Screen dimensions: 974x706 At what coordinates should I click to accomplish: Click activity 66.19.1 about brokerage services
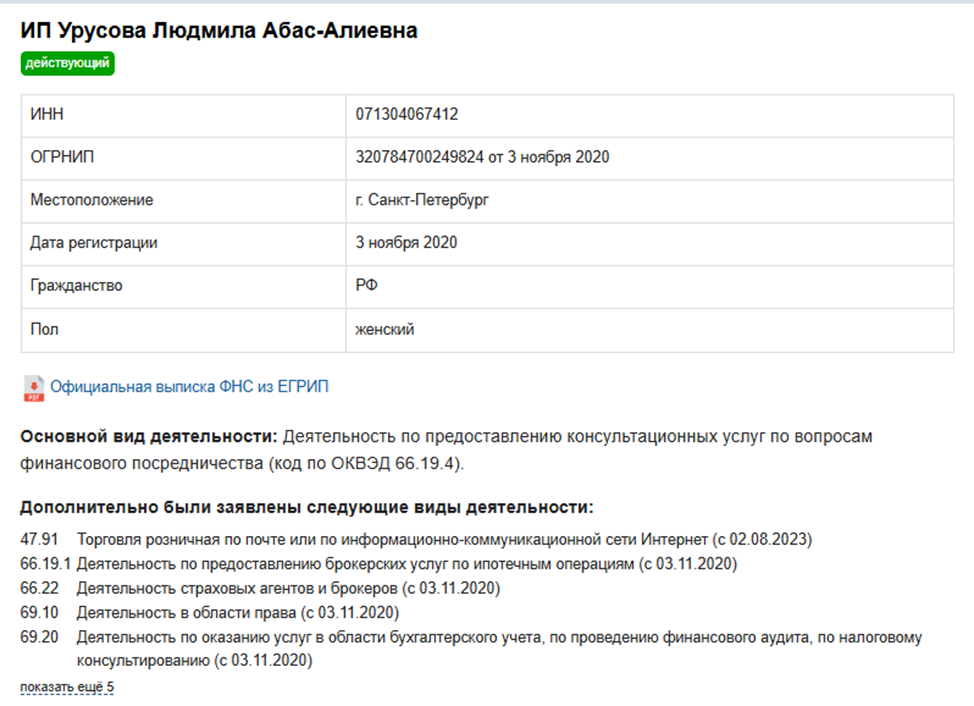tap(43, 562)
